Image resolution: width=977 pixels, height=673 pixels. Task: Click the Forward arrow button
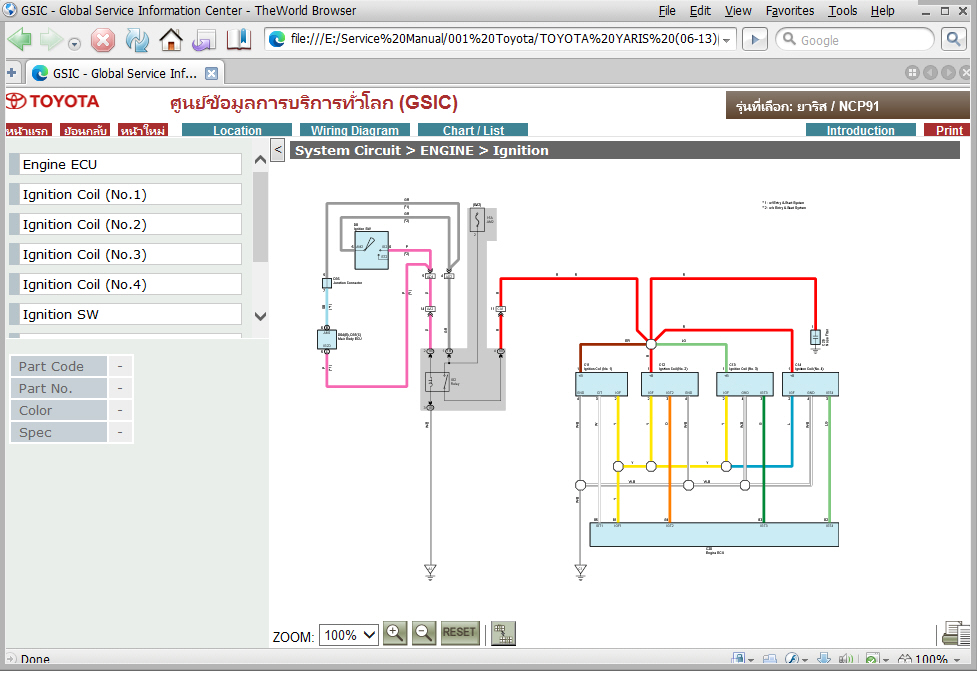50,40
